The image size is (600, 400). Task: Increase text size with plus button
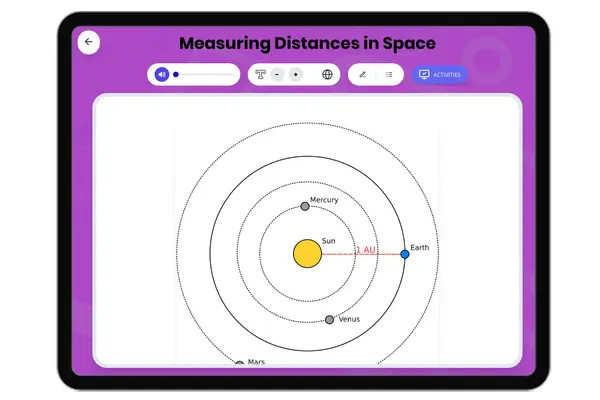pos(295,74)
